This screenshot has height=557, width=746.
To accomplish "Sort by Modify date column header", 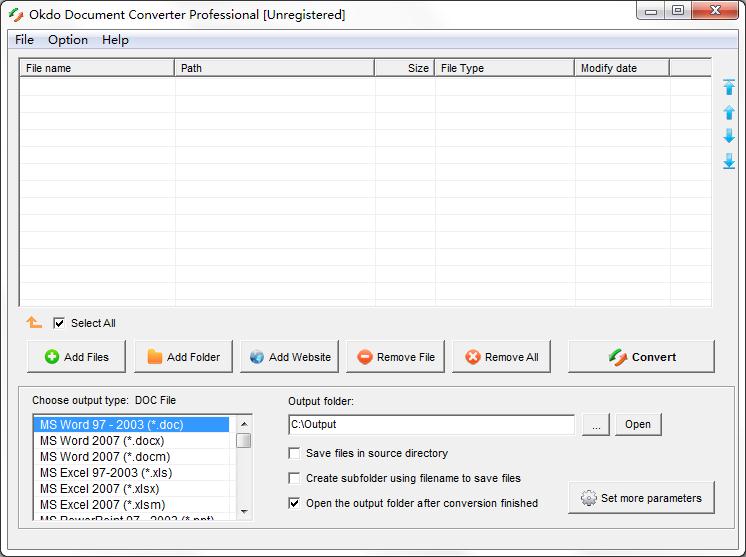I will 622,68.
